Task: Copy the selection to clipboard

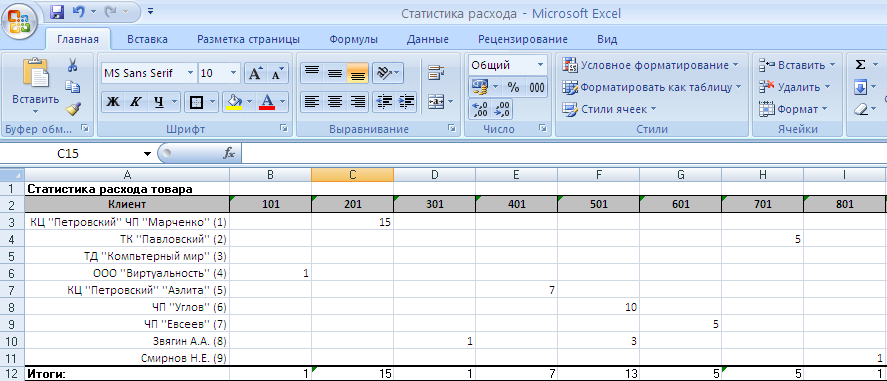Action: pyautogui.click(x=72, y=86)
